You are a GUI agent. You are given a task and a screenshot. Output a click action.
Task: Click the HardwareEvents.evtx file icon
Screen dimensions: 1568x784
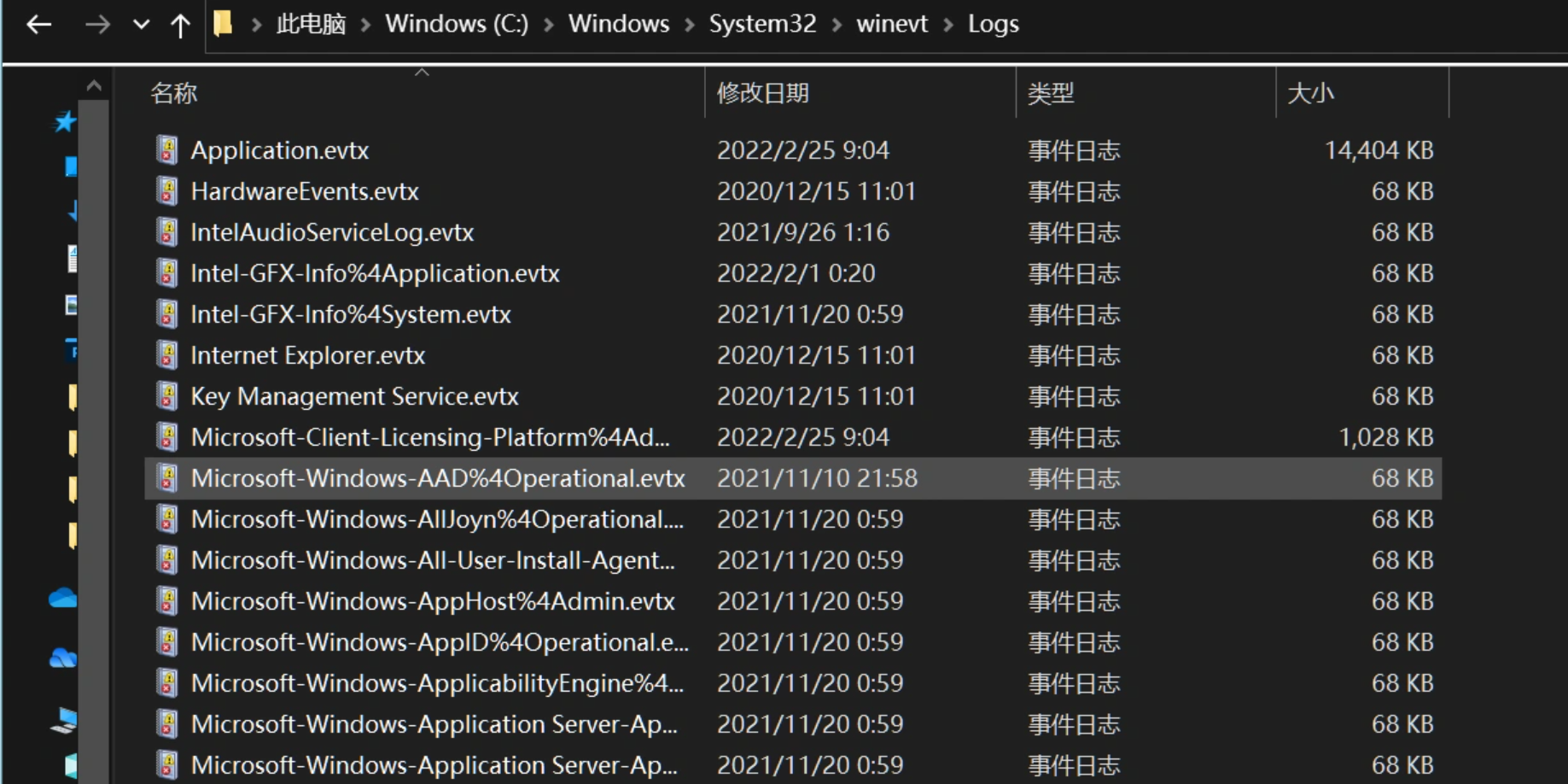[167, 191]
